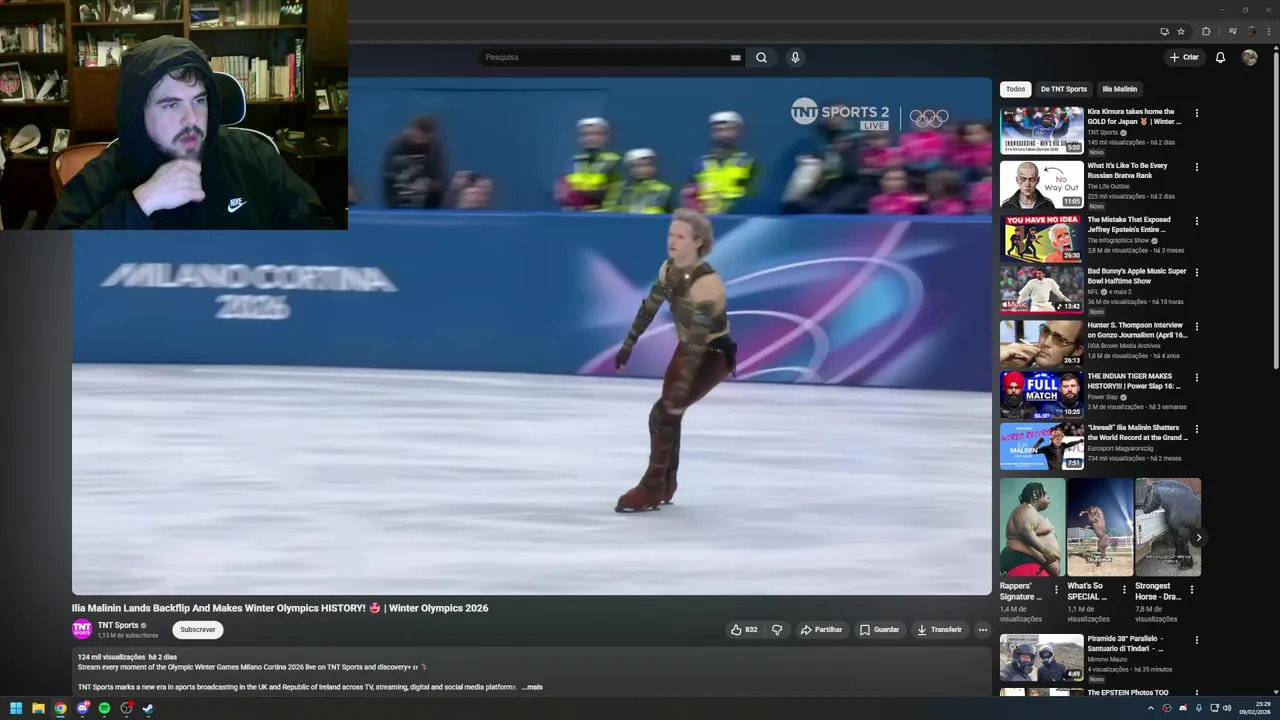
Task: Activate voice search microphone icon
Action: tap(795, 57)
